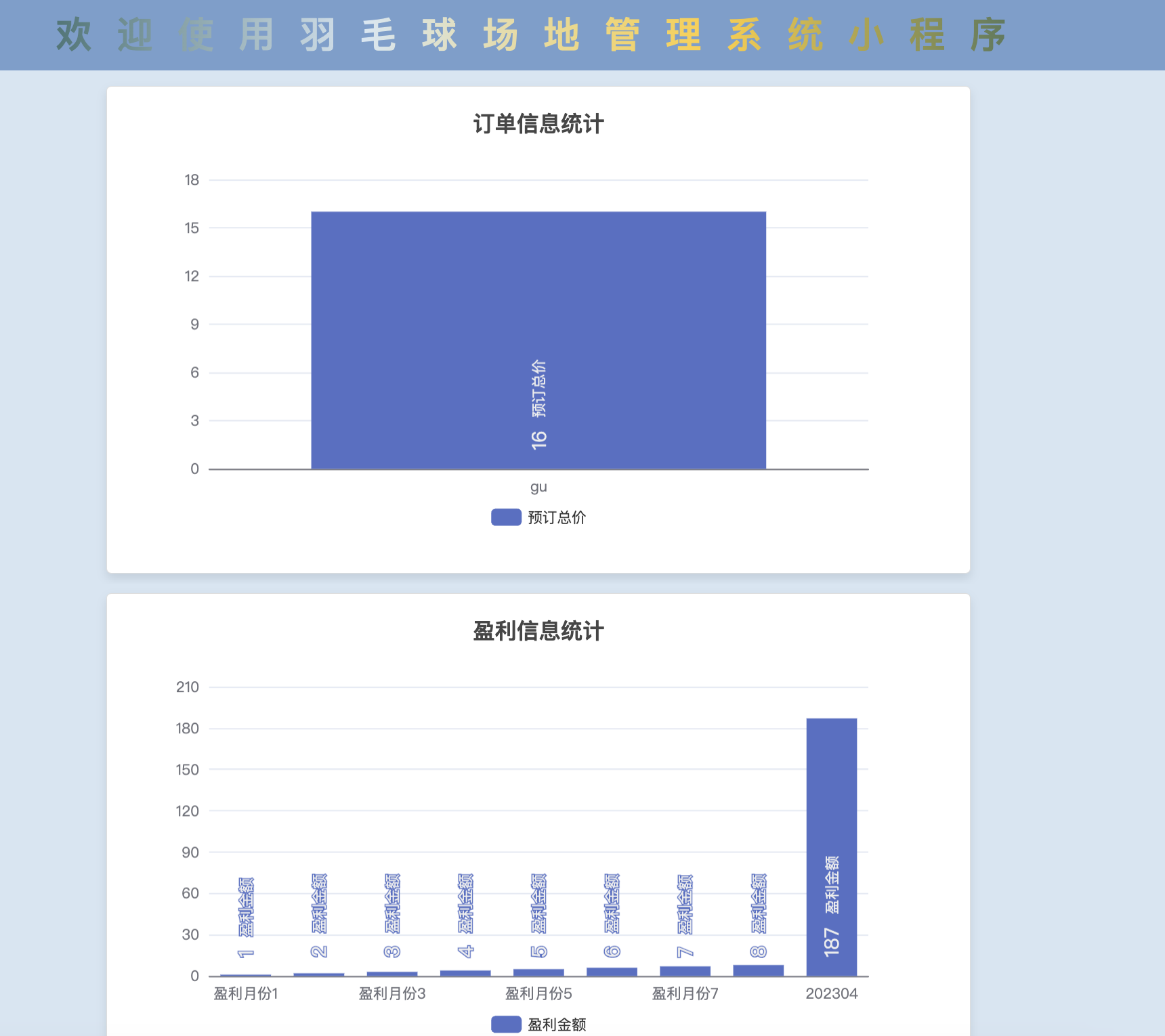The width and height of the screenshot is (1165, 1036).
Task: Click the 预订总价 legend label
Action: coord(557,517)
